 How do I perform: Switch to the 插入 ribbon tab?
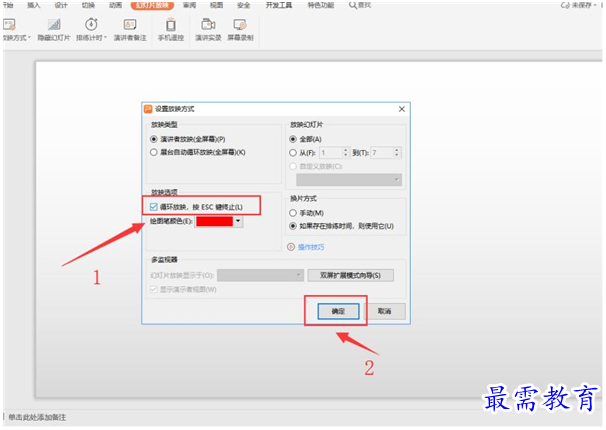pyautogui.click(x=34, y=5)
